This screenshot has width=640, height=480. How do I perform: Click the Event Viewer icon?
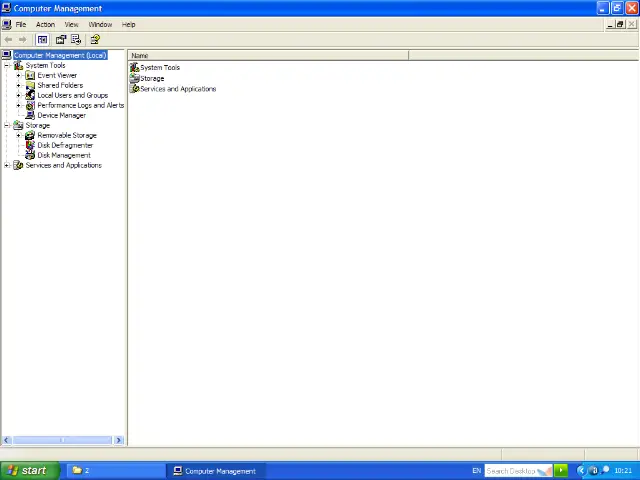(x=30, y=76)
